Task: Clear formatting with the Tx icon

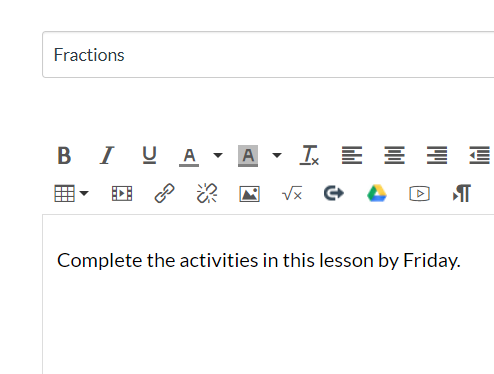Action: click(309, 155)
